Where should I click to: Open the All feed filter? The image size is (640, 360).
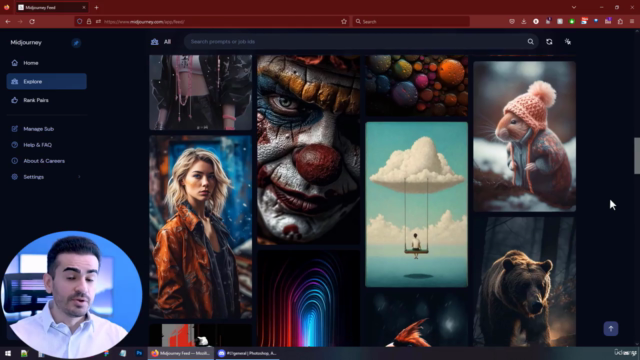[161, 42]
